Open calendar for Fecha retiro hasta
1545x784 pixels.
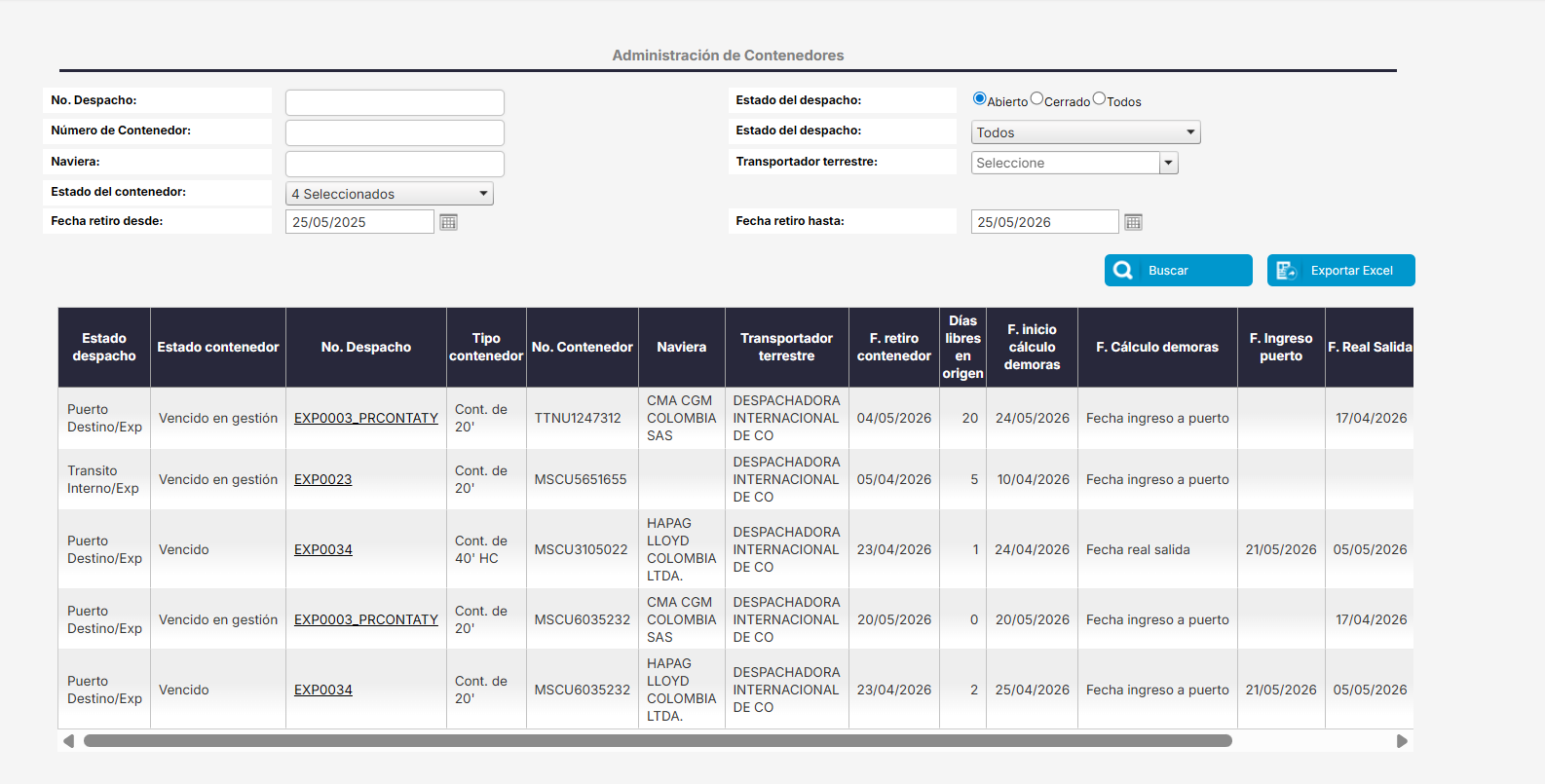point(1133,222)
